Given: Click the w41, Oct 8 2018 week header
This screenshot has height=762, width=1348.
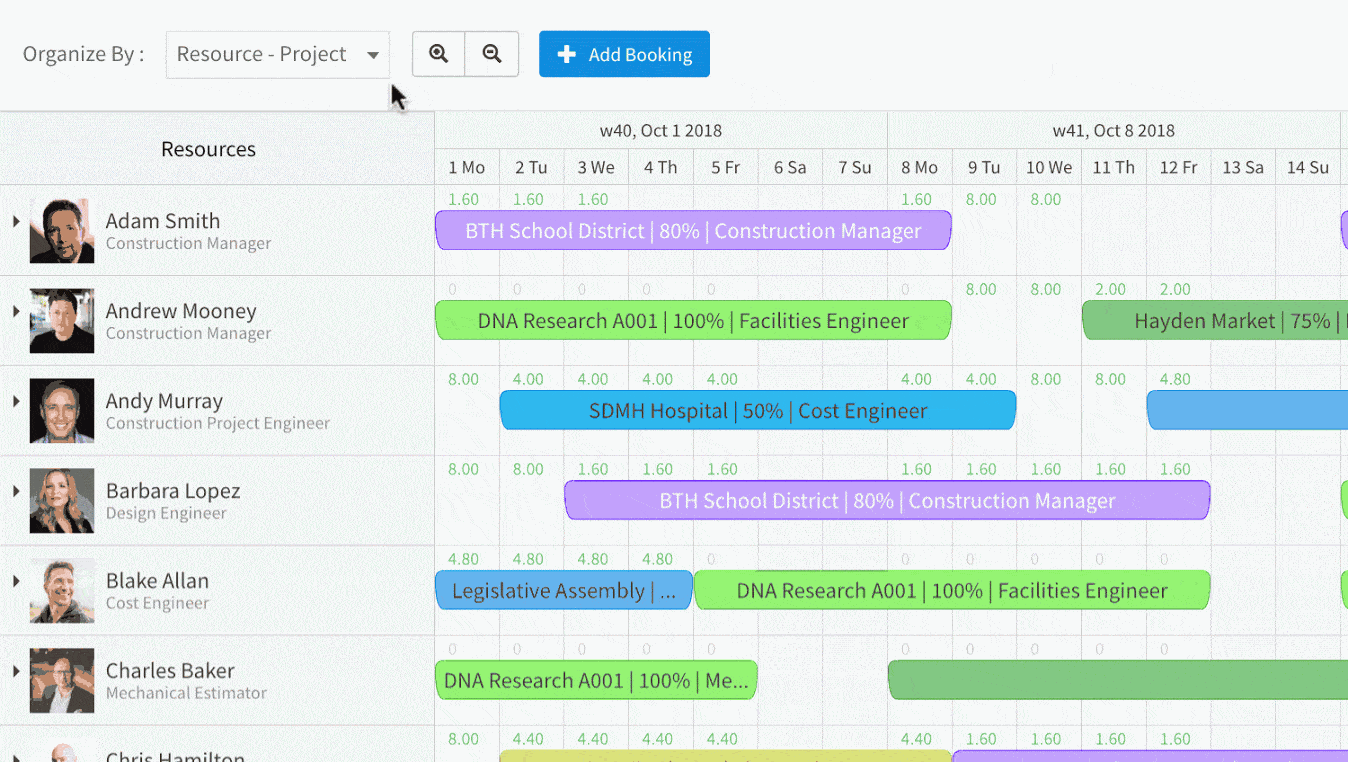Looking at the screenshot, I should coord(1113,130).
